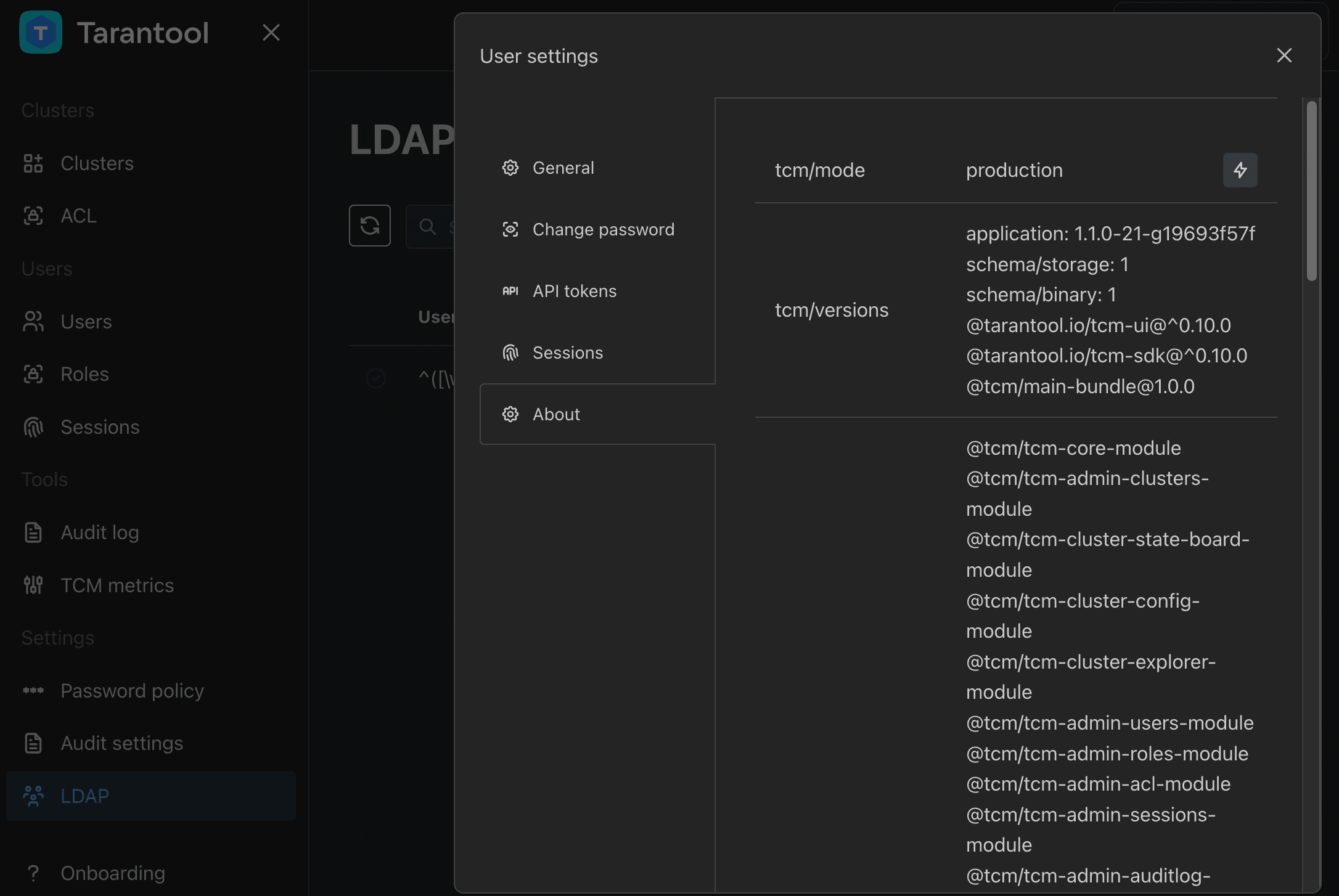1339x896 pixels.
Task: Open Clusters via its grid icon
Action: 33,163
